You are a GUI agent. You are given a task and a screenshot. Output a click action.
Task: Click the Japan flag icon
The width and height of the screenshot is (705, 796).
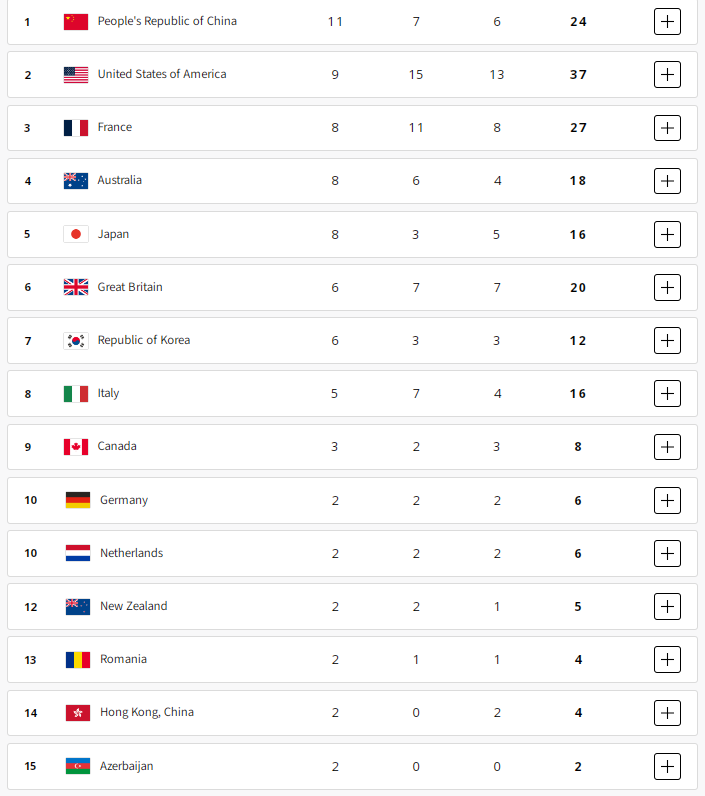tap(76, 234)
